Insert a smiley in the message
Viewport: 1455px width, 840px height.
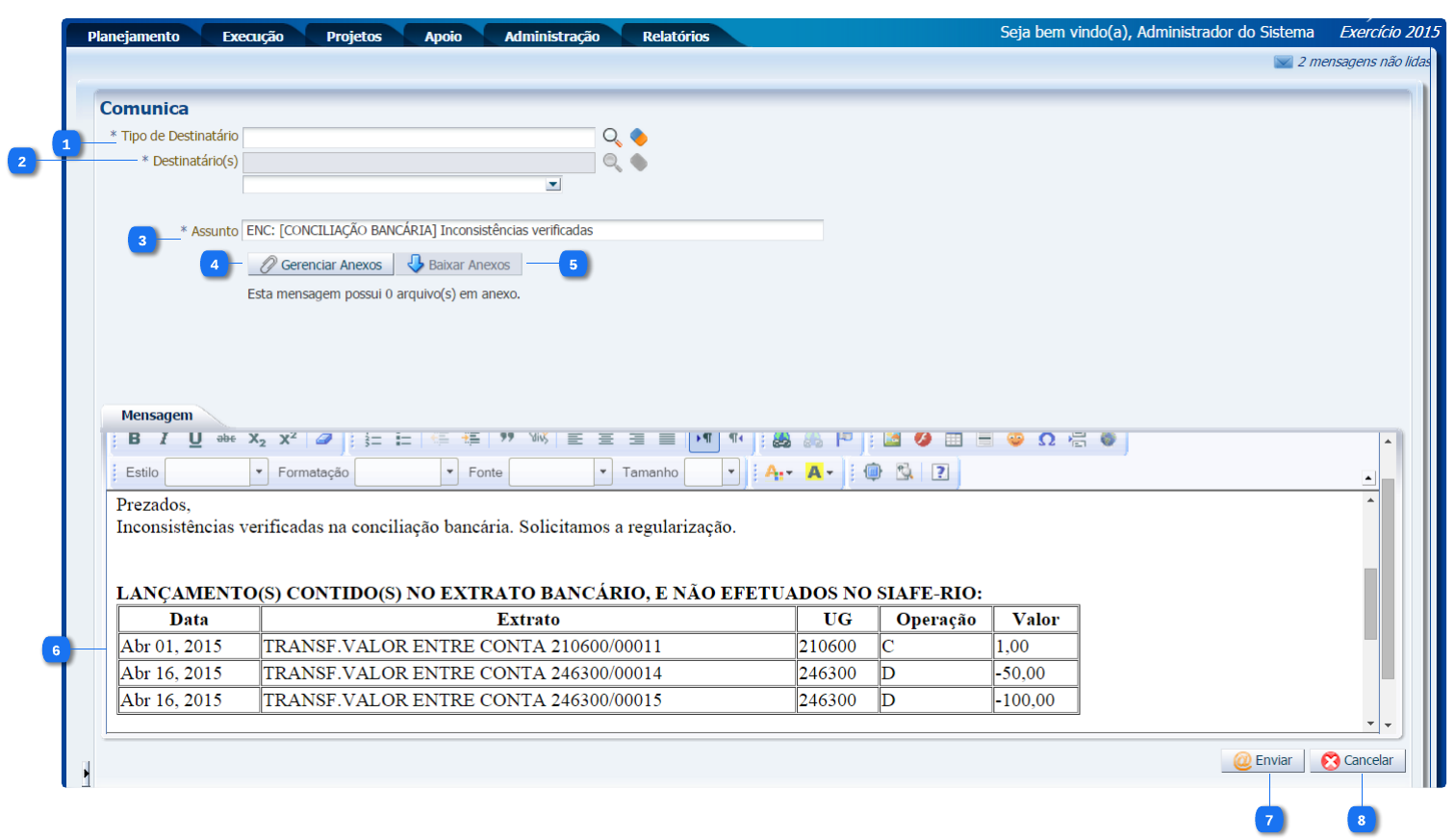tap(1015, 439)
